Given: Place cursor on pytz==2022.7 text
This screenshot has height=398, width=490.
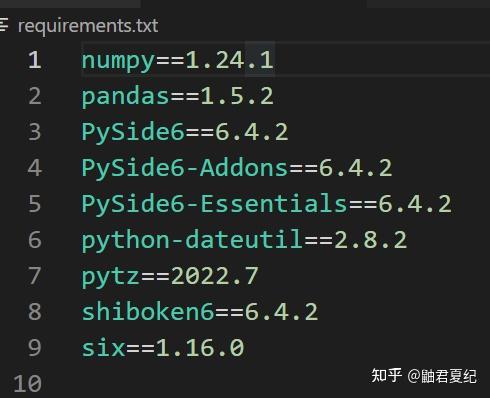Looking at the screenshot, I should [170, 276].
